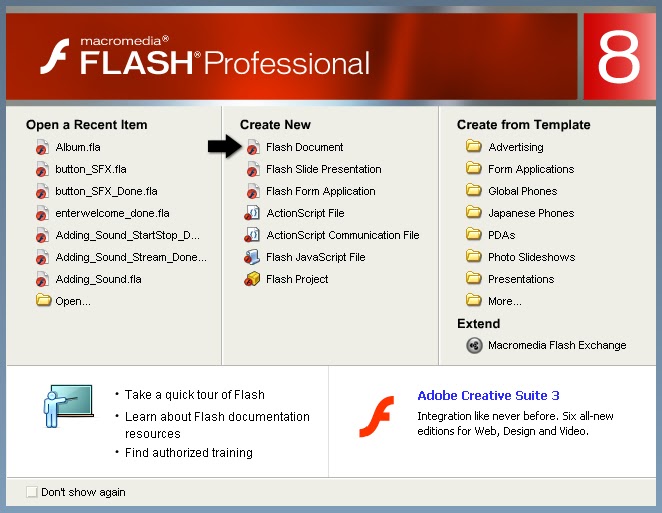The height and width of the screenshot is (513, 662).
Task: Click the Adding_Sound_StartStop_D... file icon
Action: tap(42, 235)
